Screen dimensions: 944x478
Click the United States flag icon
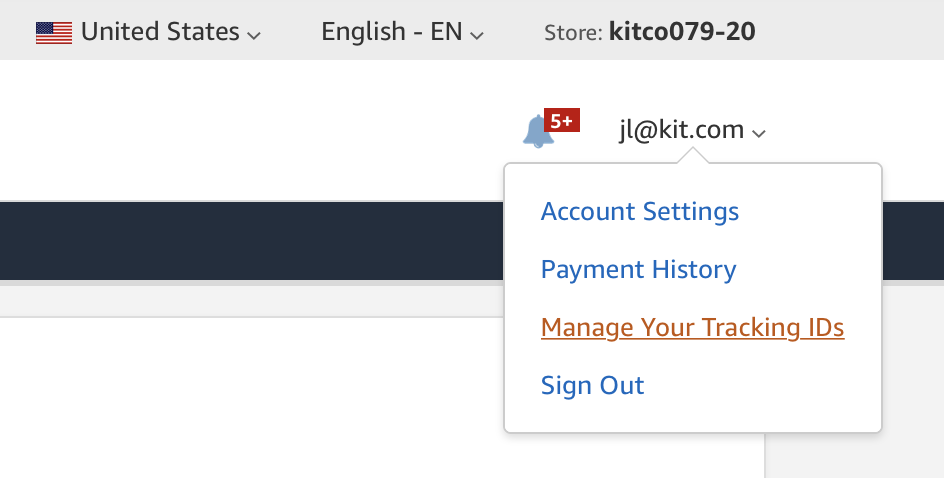54,33
